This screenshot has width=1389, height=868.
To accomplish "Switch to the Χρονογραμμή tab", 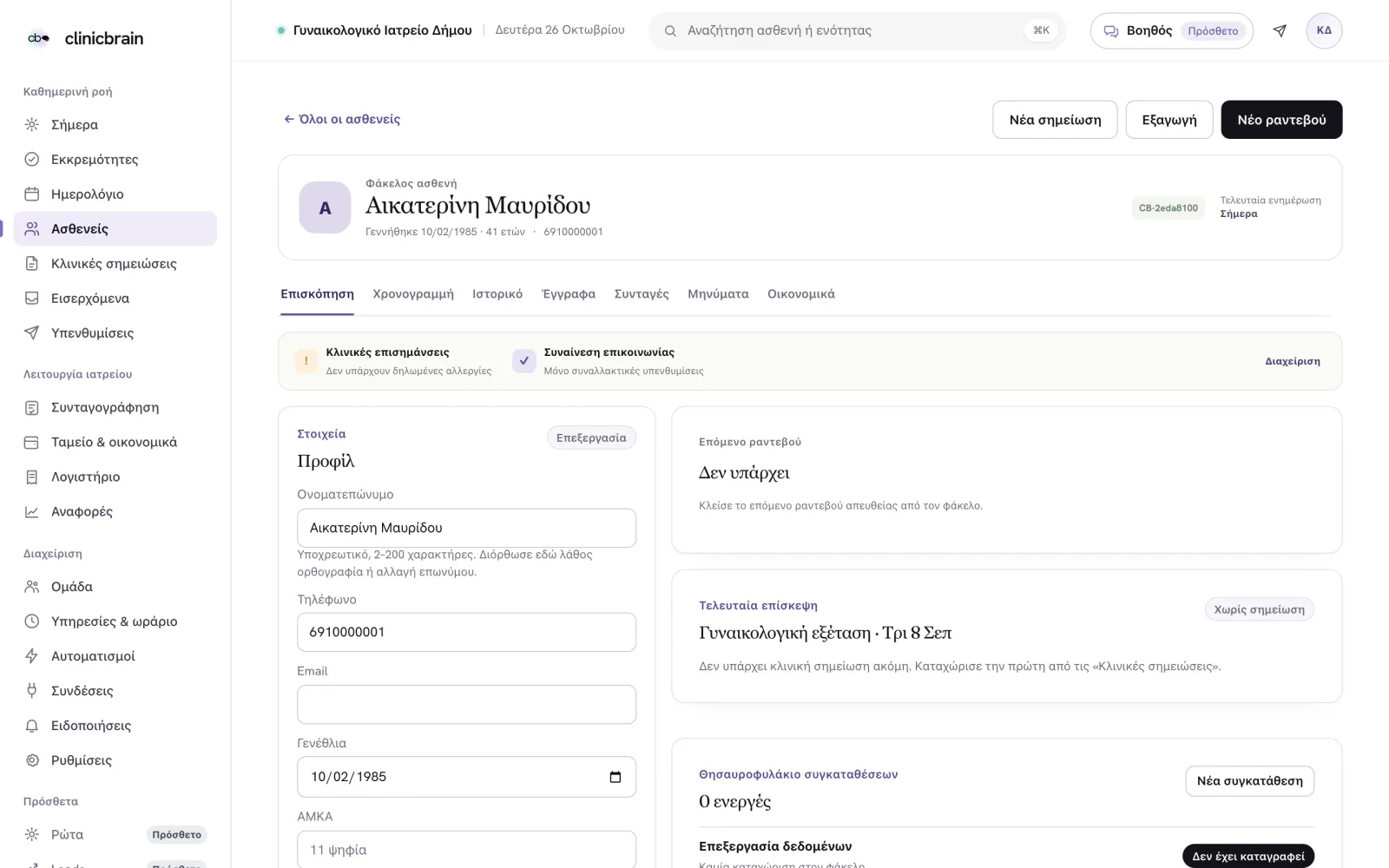I will pyautogui.click(x=413, y=294).
